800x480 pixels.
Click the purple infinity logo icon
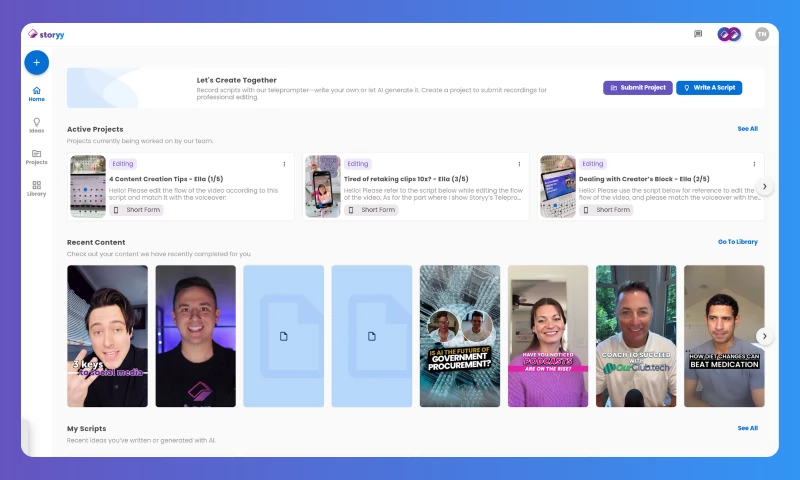click(729, 34)
